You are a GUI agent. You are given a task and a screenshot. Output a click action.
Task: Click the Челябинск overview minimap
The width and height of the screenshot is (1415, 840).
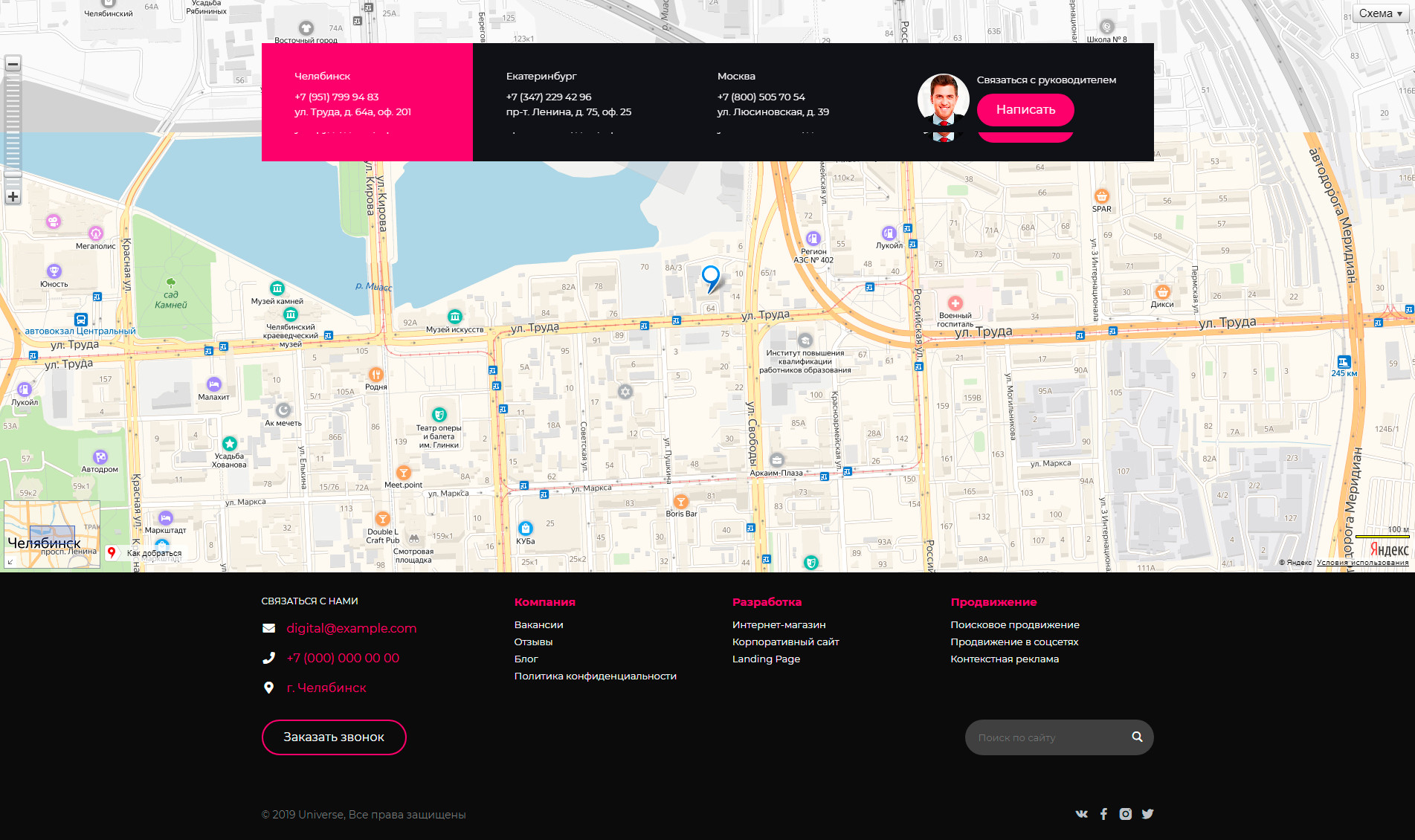(52, 534)
